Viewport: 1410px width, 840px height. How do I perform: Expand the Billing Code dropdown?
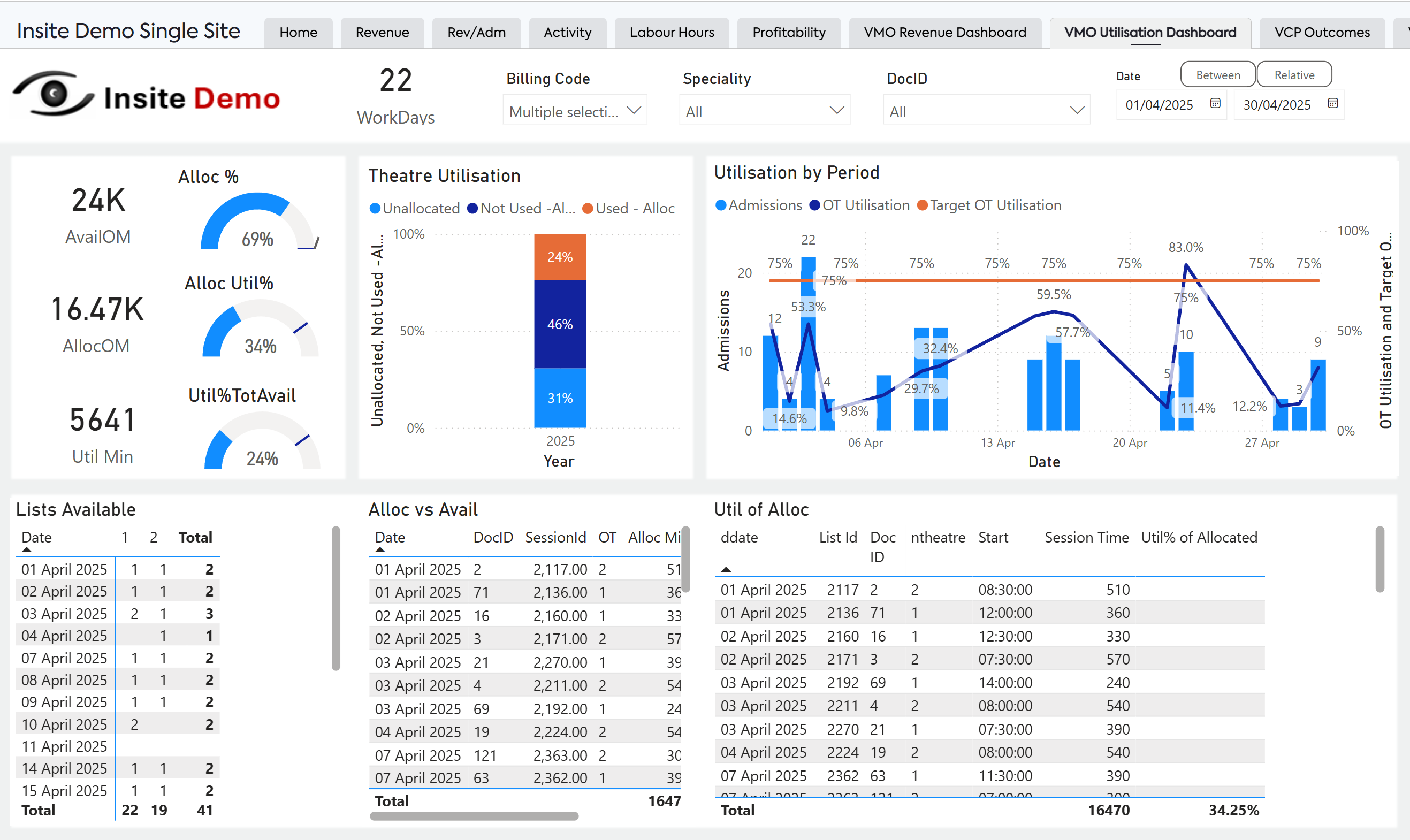[634, 110]
